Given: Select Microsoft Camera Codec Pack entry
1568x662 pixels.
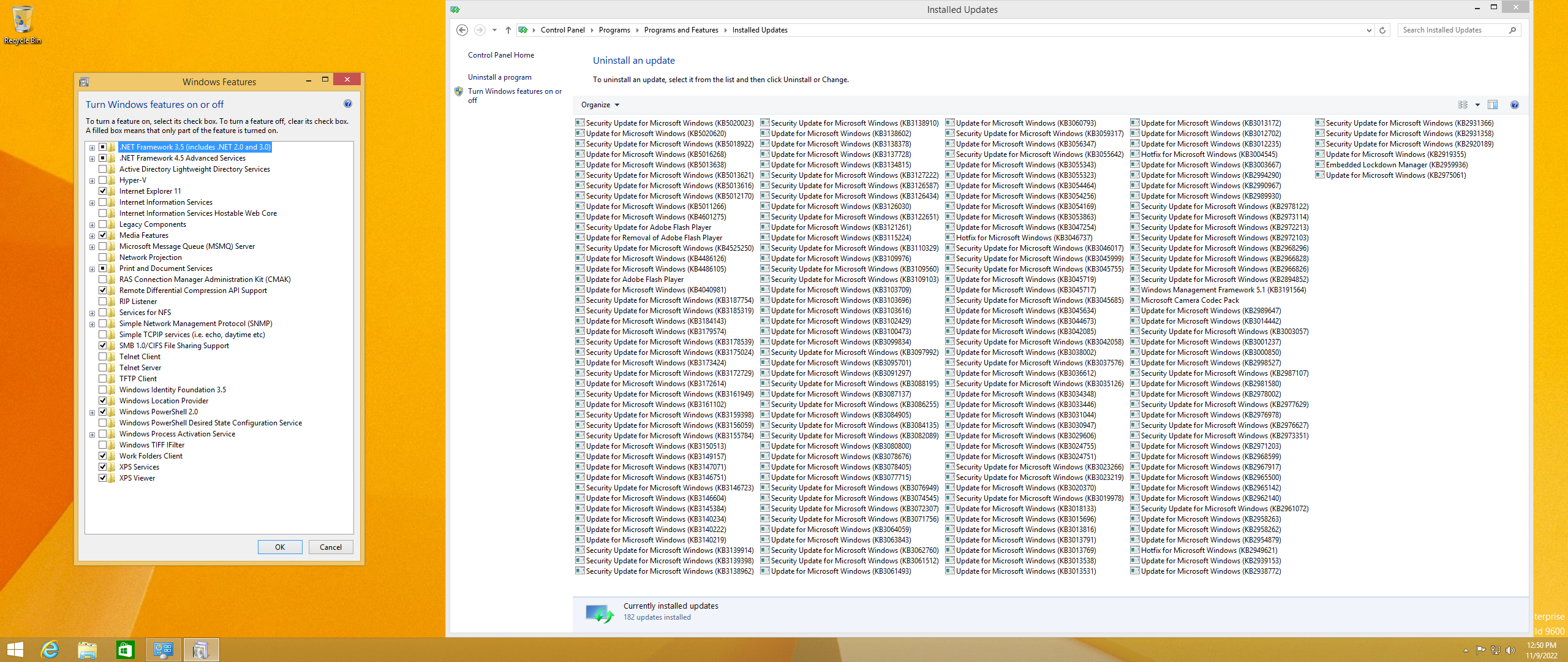Looking at the screenshot, I should 1185,300.
